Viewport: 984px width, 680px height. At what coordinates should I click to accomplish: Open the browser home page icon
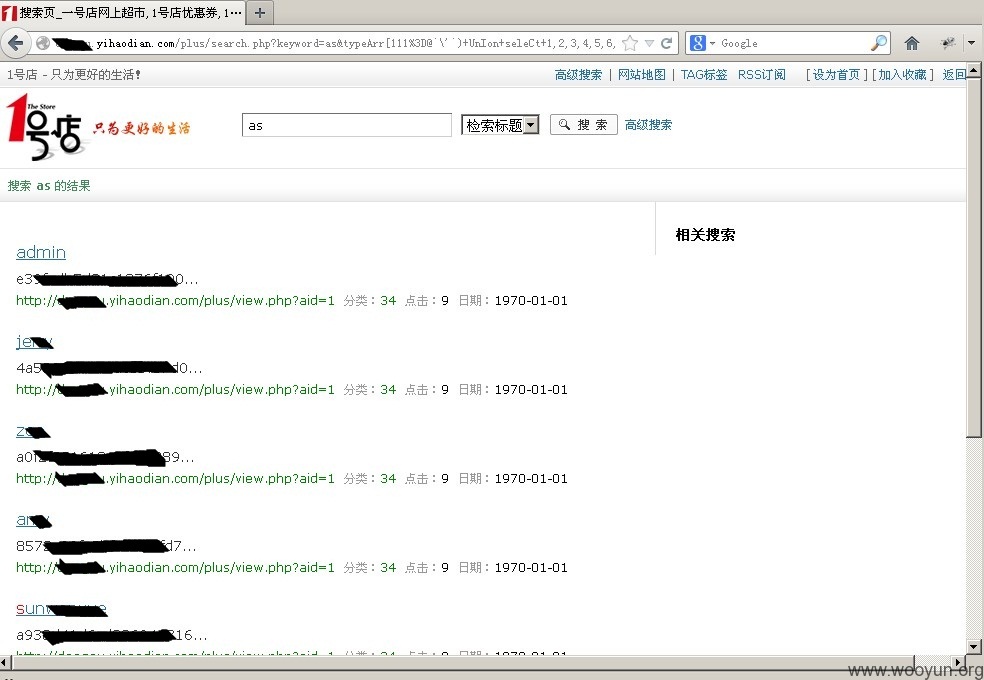pyautogui.click(x=912, y=43)
